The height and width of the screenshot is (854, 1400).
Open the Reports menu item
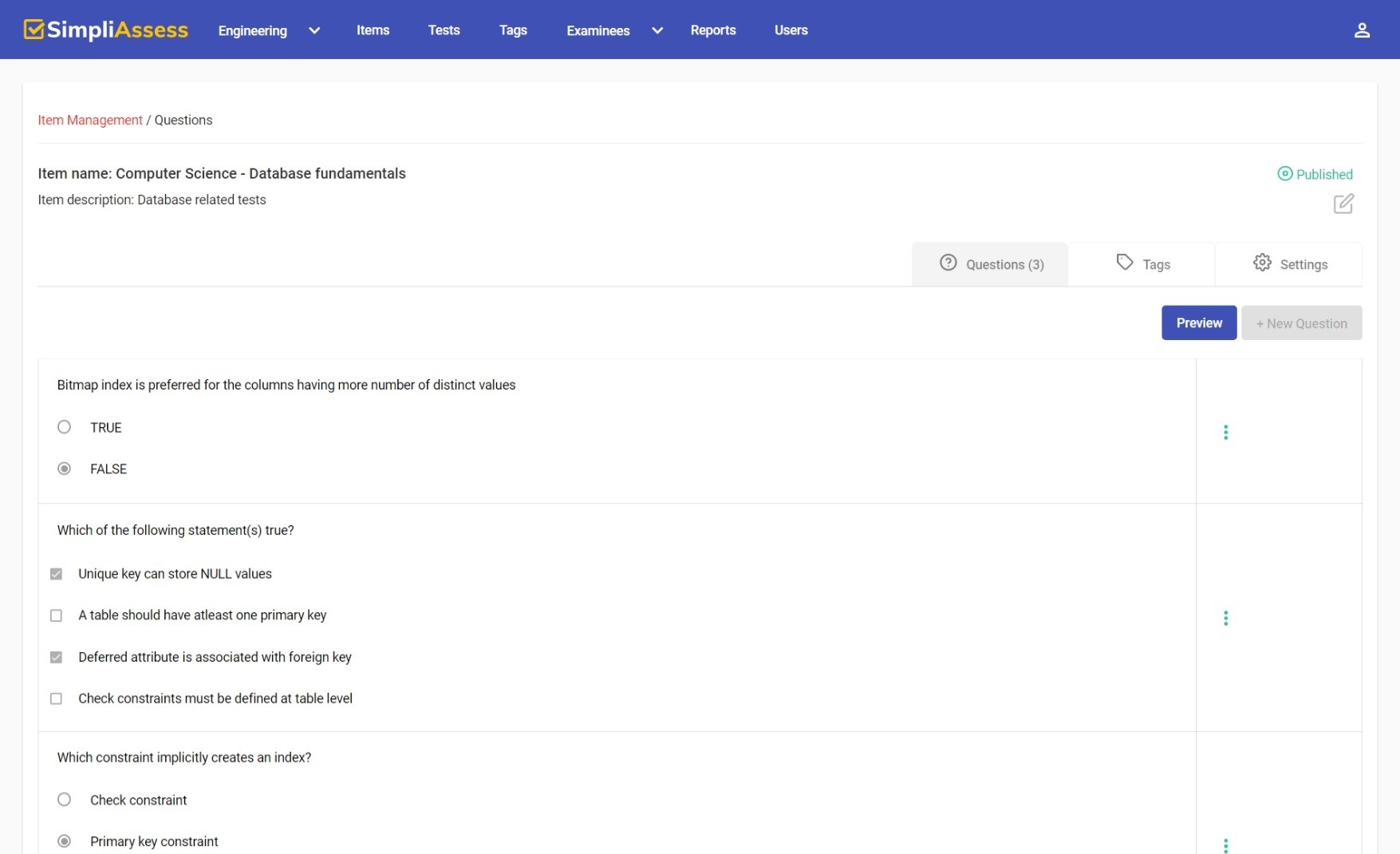(x=713, y=30)
